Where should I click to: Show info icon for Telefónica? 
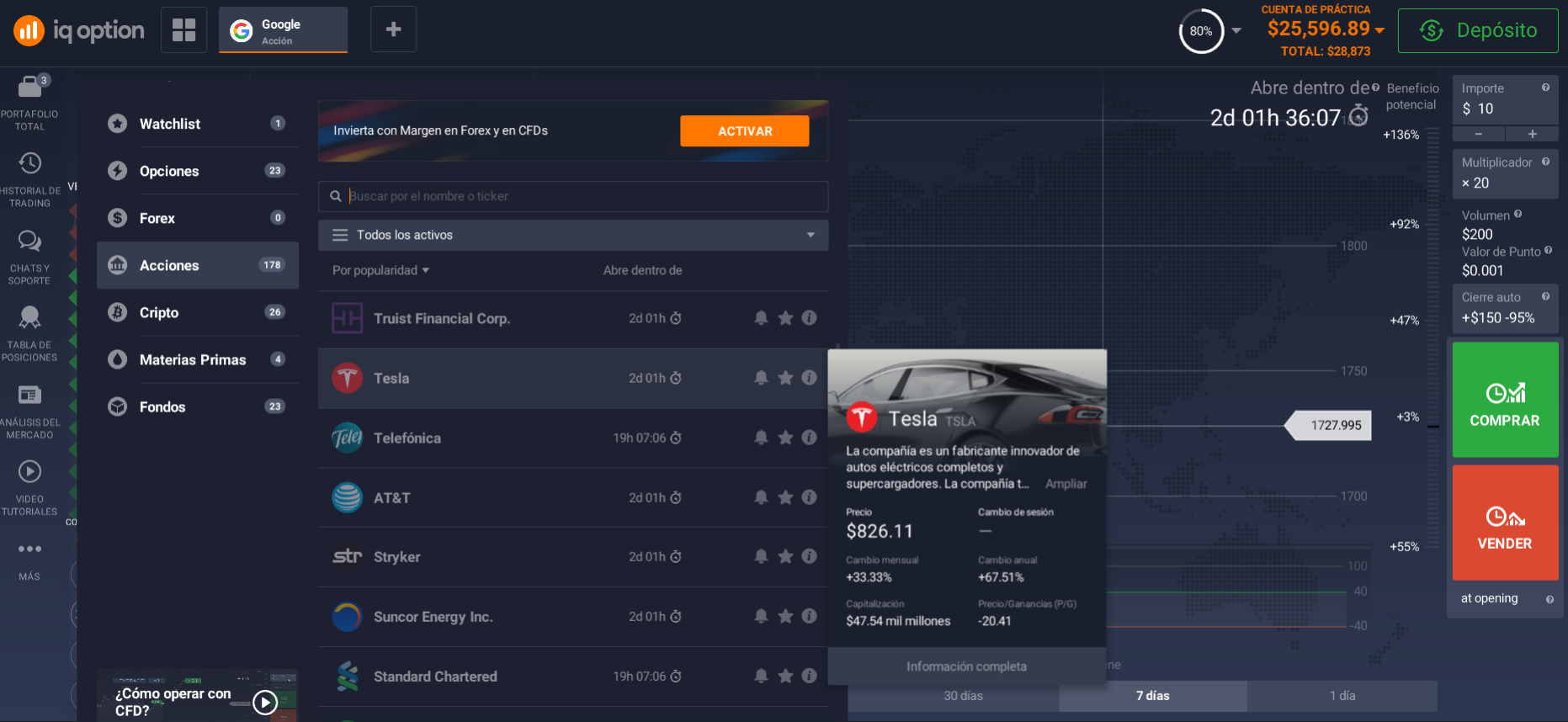pos(809,438)
